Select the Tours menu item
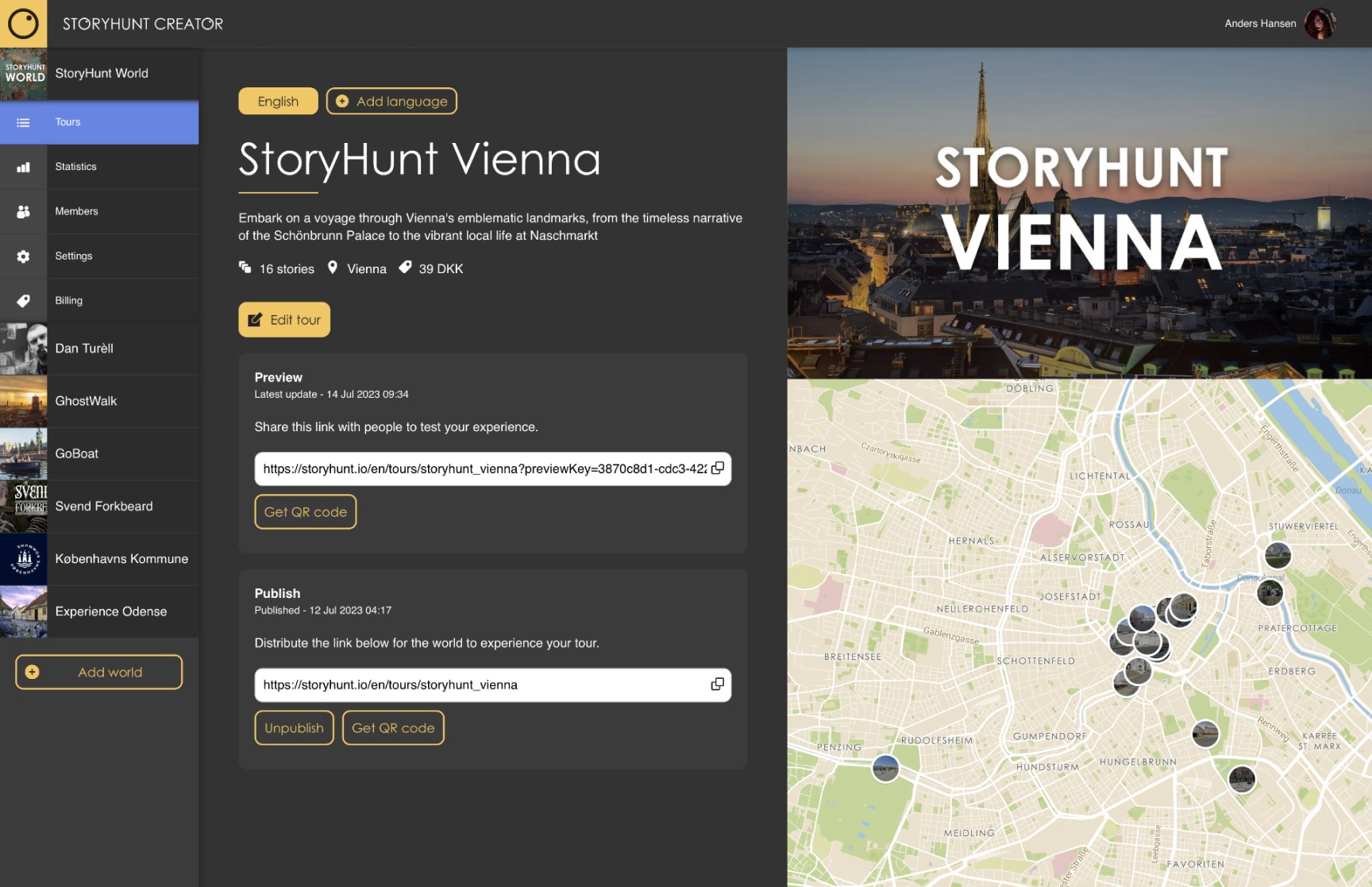Screen dimensions: 1372x887 [99, 122]
